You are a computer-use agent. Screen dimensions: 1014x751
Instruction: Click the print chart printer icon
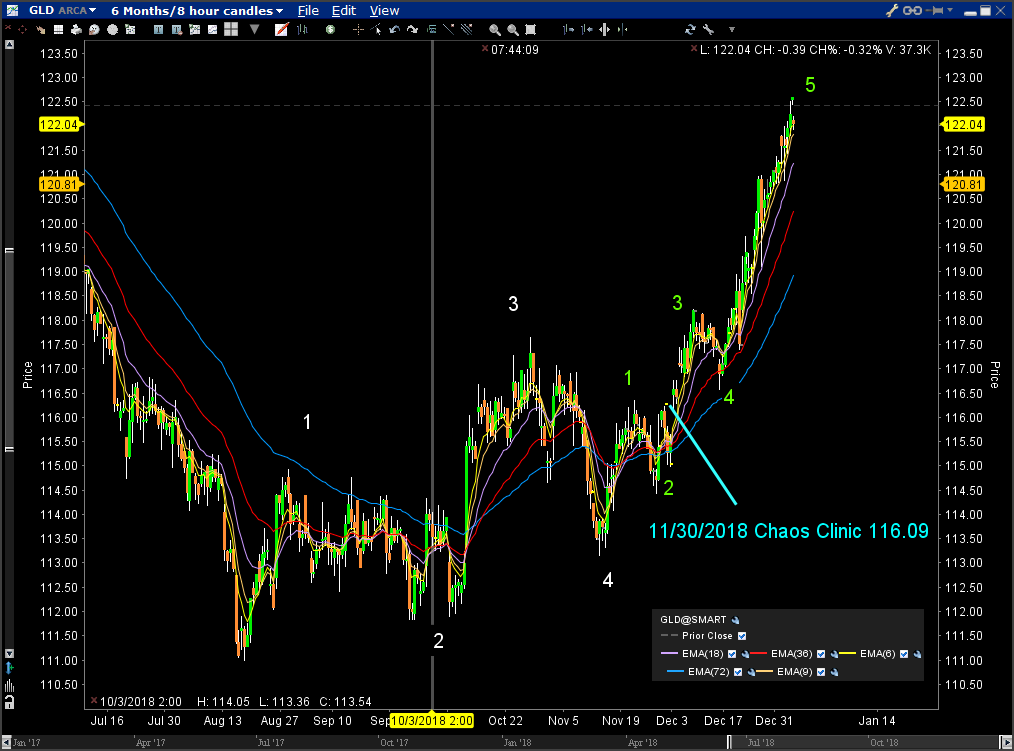pyautogui.click(x=76, y=30)
